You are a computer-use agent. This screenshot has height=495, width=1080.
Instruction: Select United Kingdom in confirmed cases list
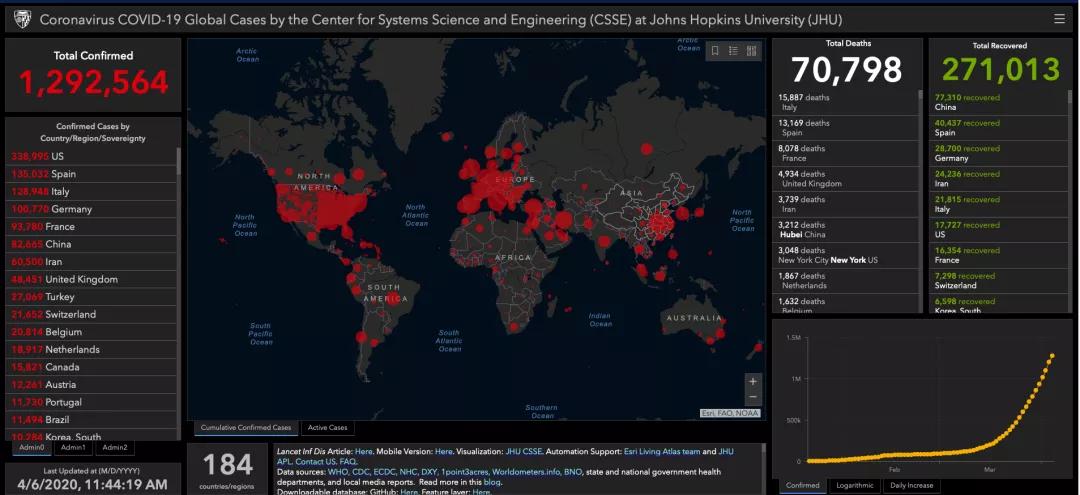pos(90,280)
